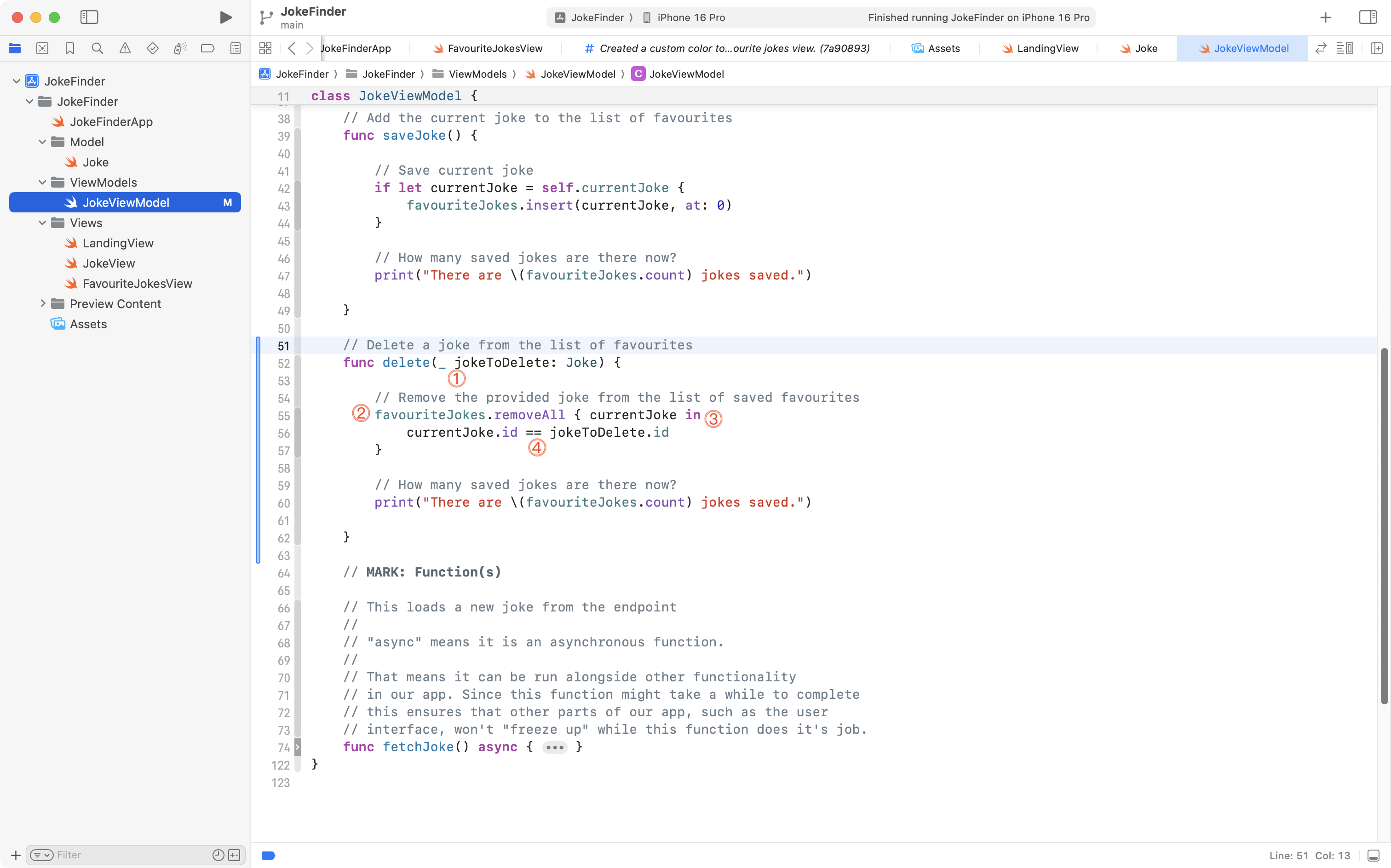
Task: Open the Report navigator
Action: click(236, 49)
